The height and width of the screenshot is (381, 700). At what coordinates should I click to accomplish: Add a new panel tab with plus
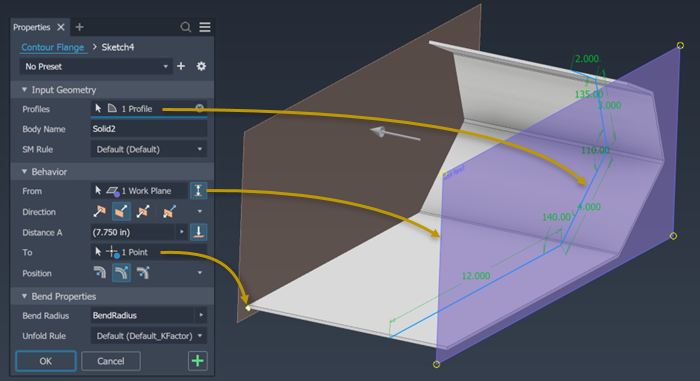coord(79,27)
